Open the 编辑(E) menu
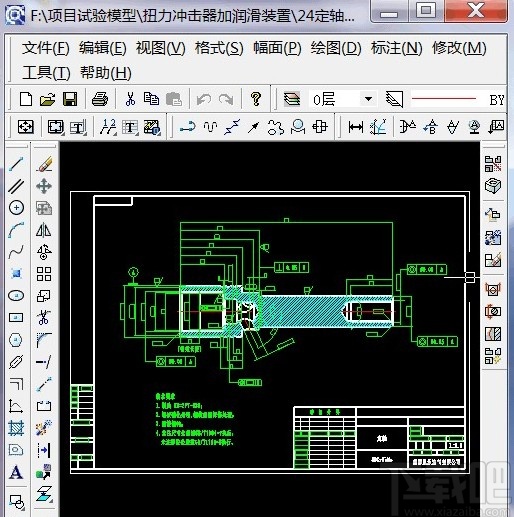This screenshot has height=517, width=514. click(x=103, y=48)
